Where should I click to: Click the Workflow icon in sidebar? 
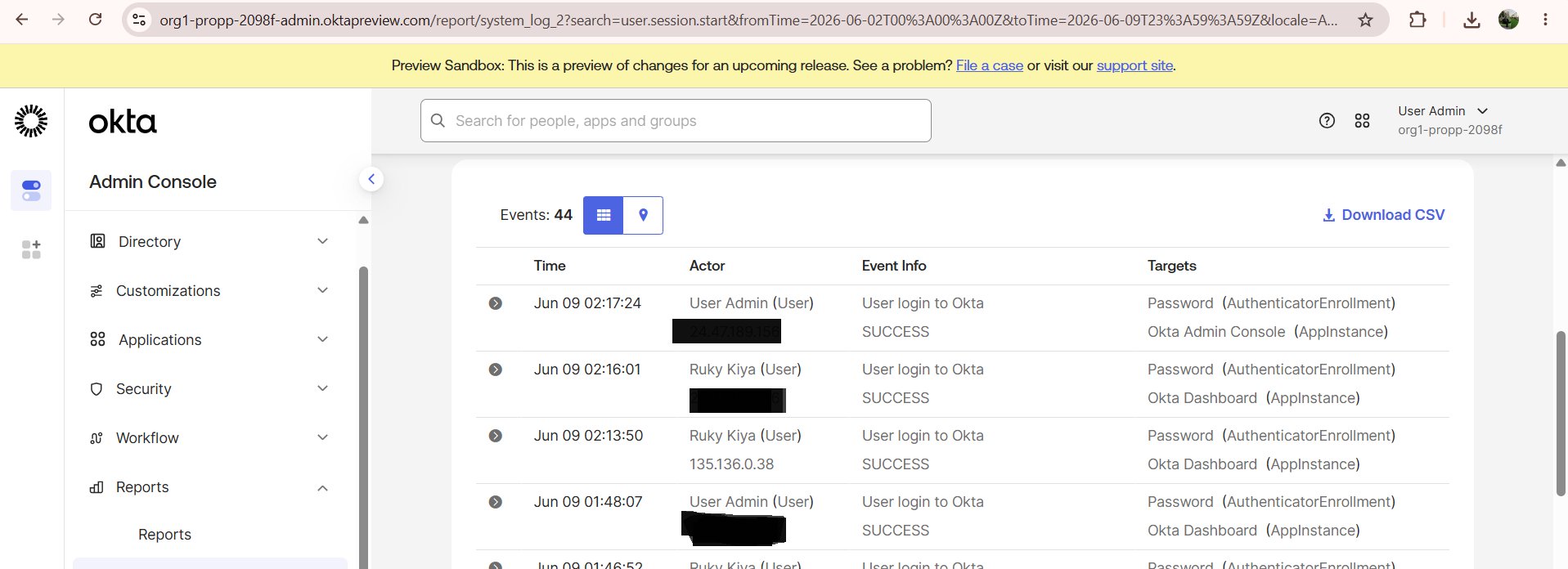tap(97, 438)
